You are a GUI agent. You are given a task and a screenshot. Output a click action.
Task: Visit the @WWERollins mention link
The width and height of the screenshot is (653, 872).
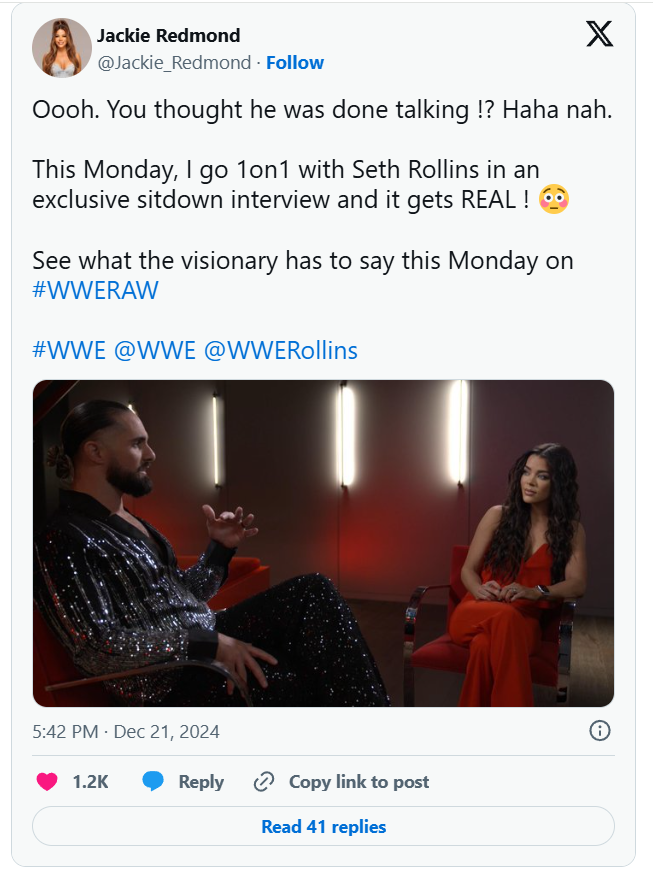280,350
